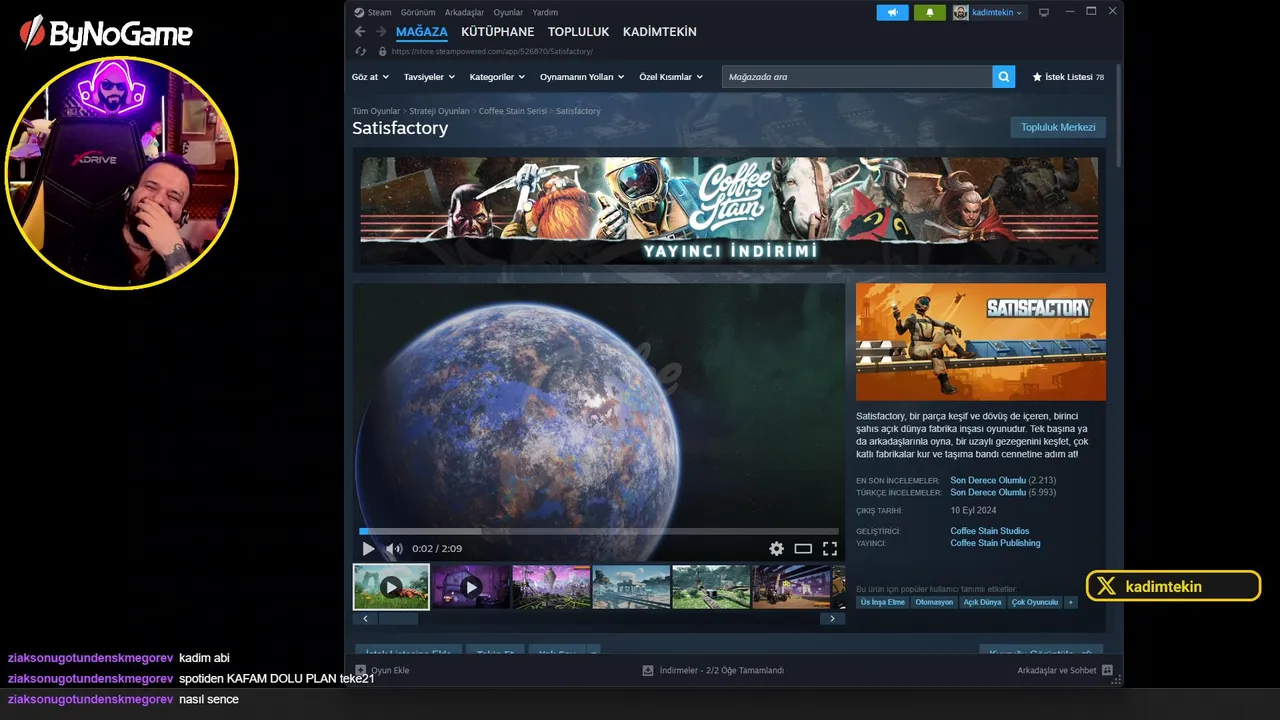This screenshot has width=1280, height=720.
Task: Open Arkadaşlar ve Sohbet chat icon
Action: 1107,670
